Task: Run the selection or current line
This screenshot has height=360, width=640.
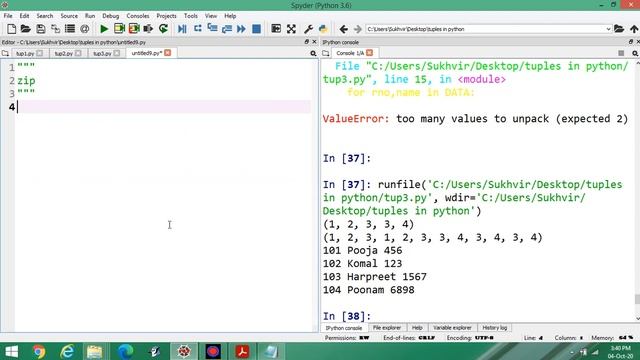Action: (148, 29)
